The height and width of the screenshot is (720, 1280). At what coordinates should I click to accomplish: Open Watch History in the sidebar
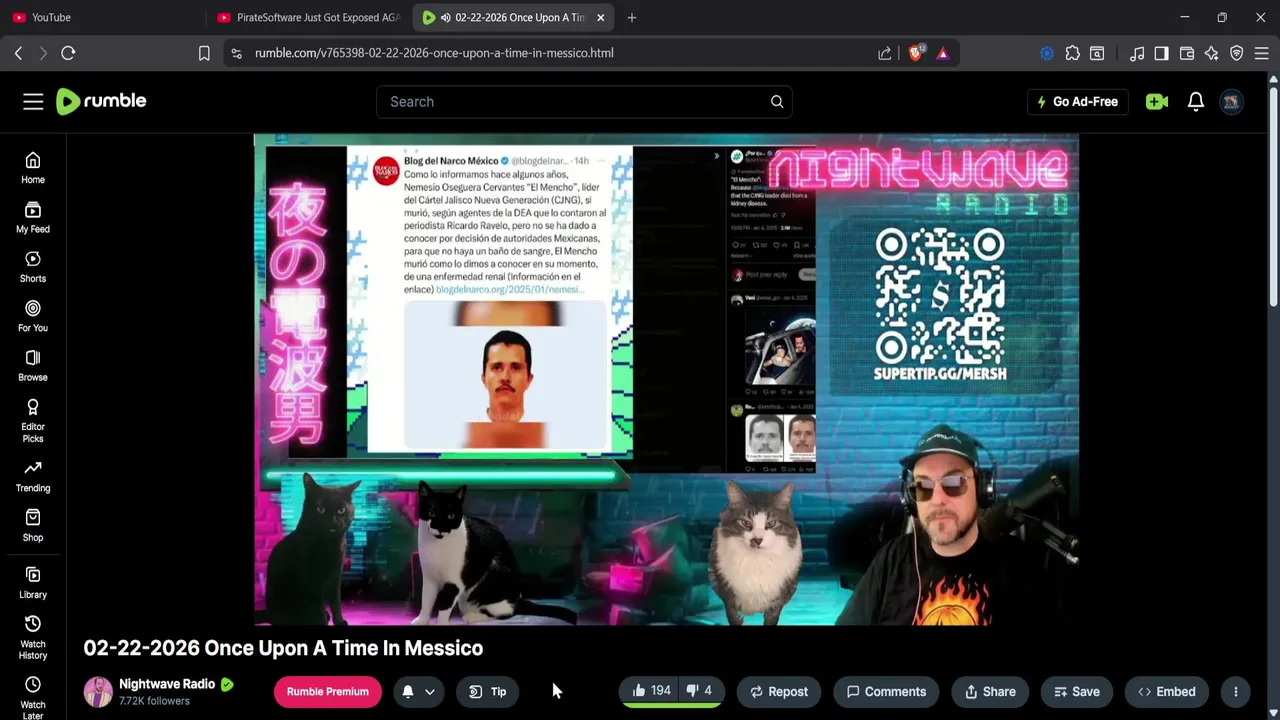point(33,638)
